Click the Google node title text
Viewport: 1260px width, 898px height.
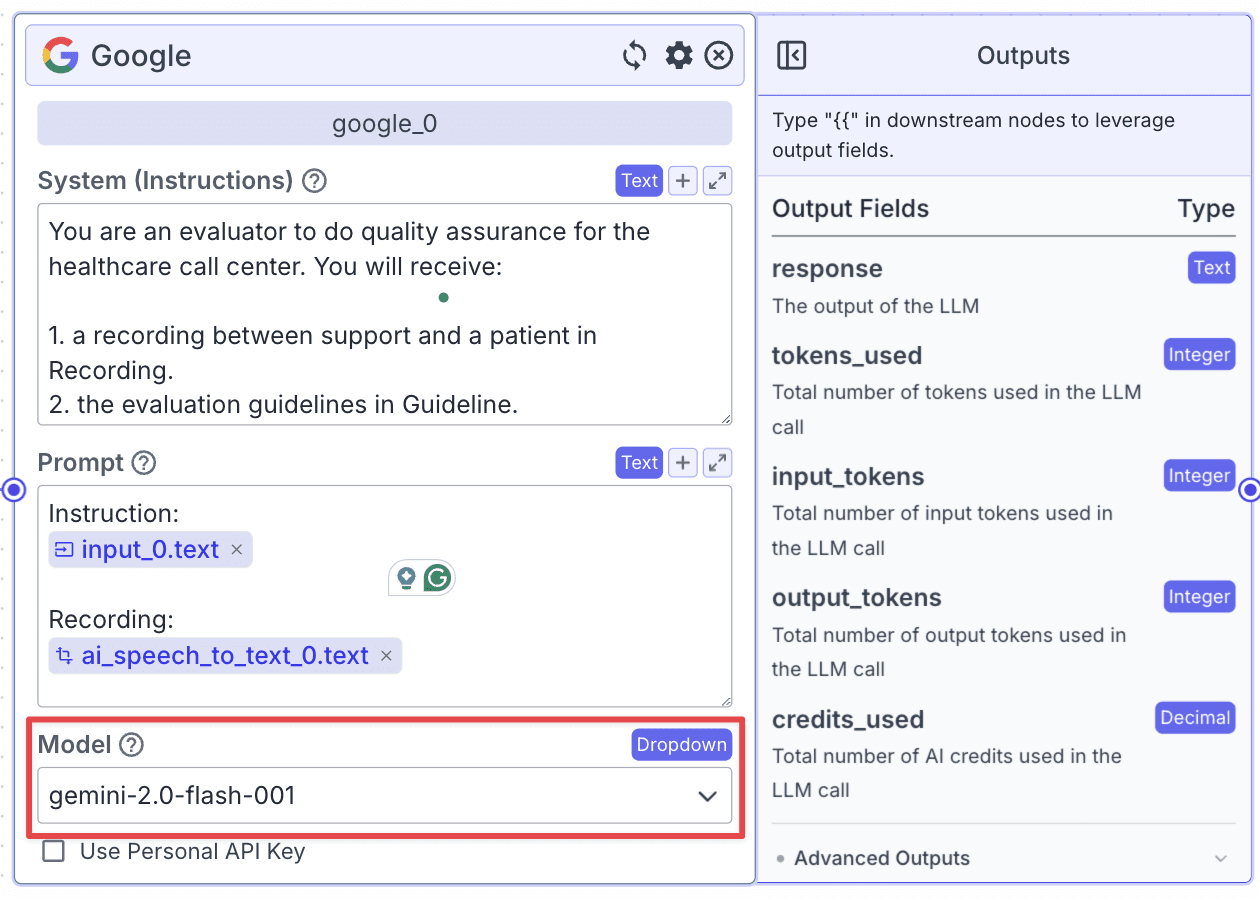(141, 56)
